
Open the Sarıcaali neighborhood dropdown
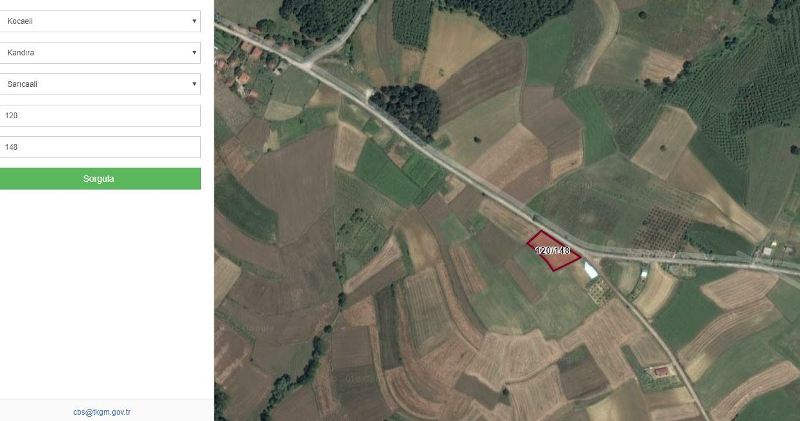tap(100, 84)
